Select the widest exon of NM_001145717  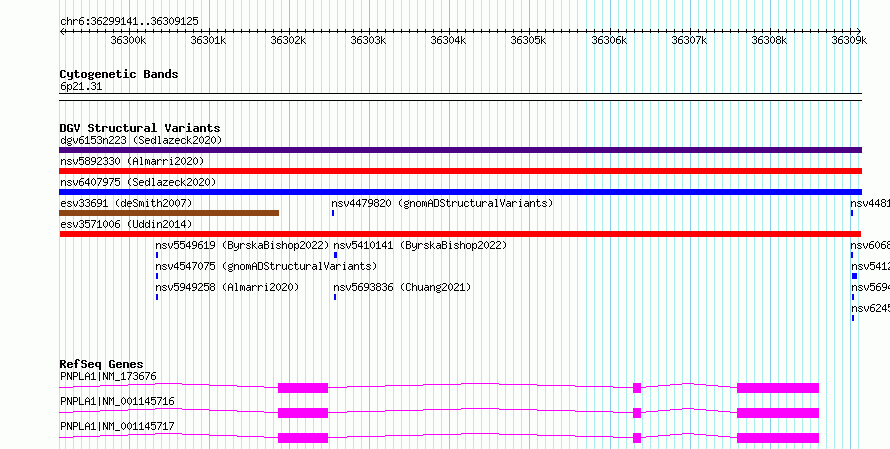[778, 438]
